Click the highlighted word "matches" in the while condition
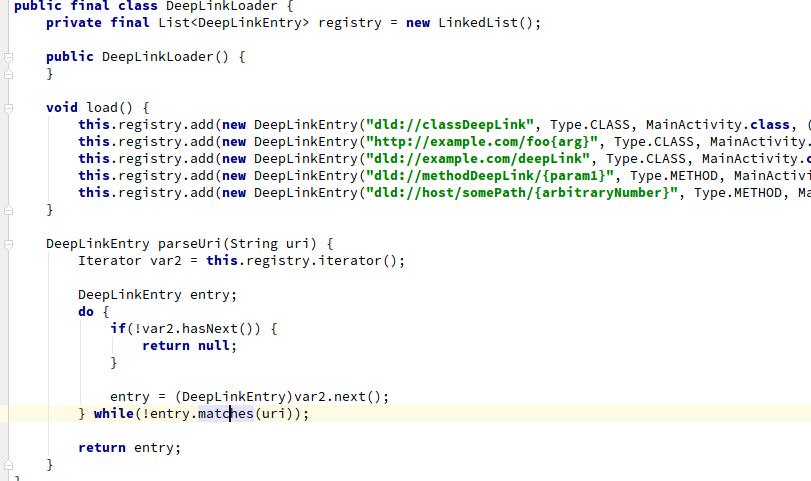 pos(226,414)
